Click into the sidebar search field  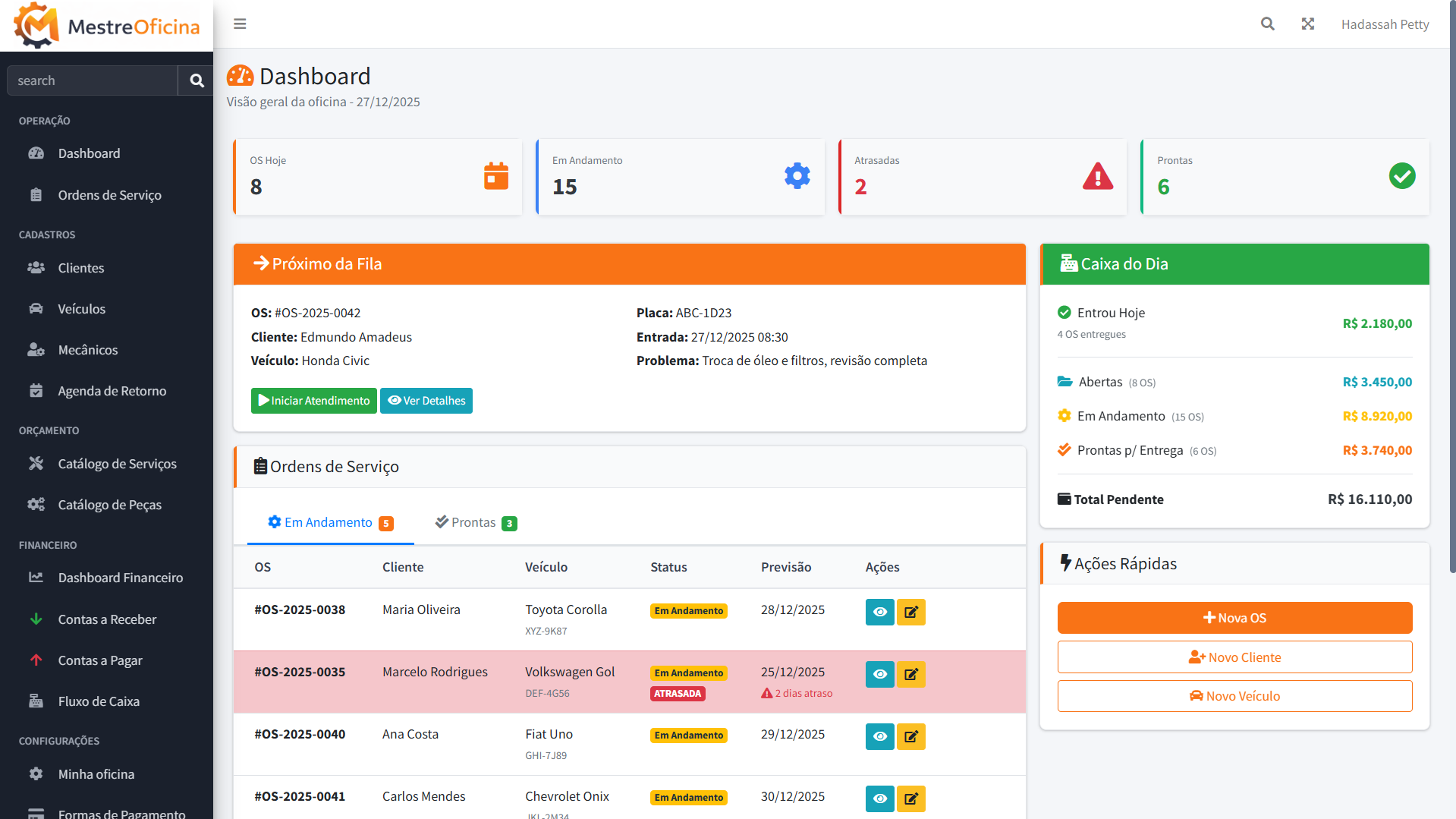(92, 80)
